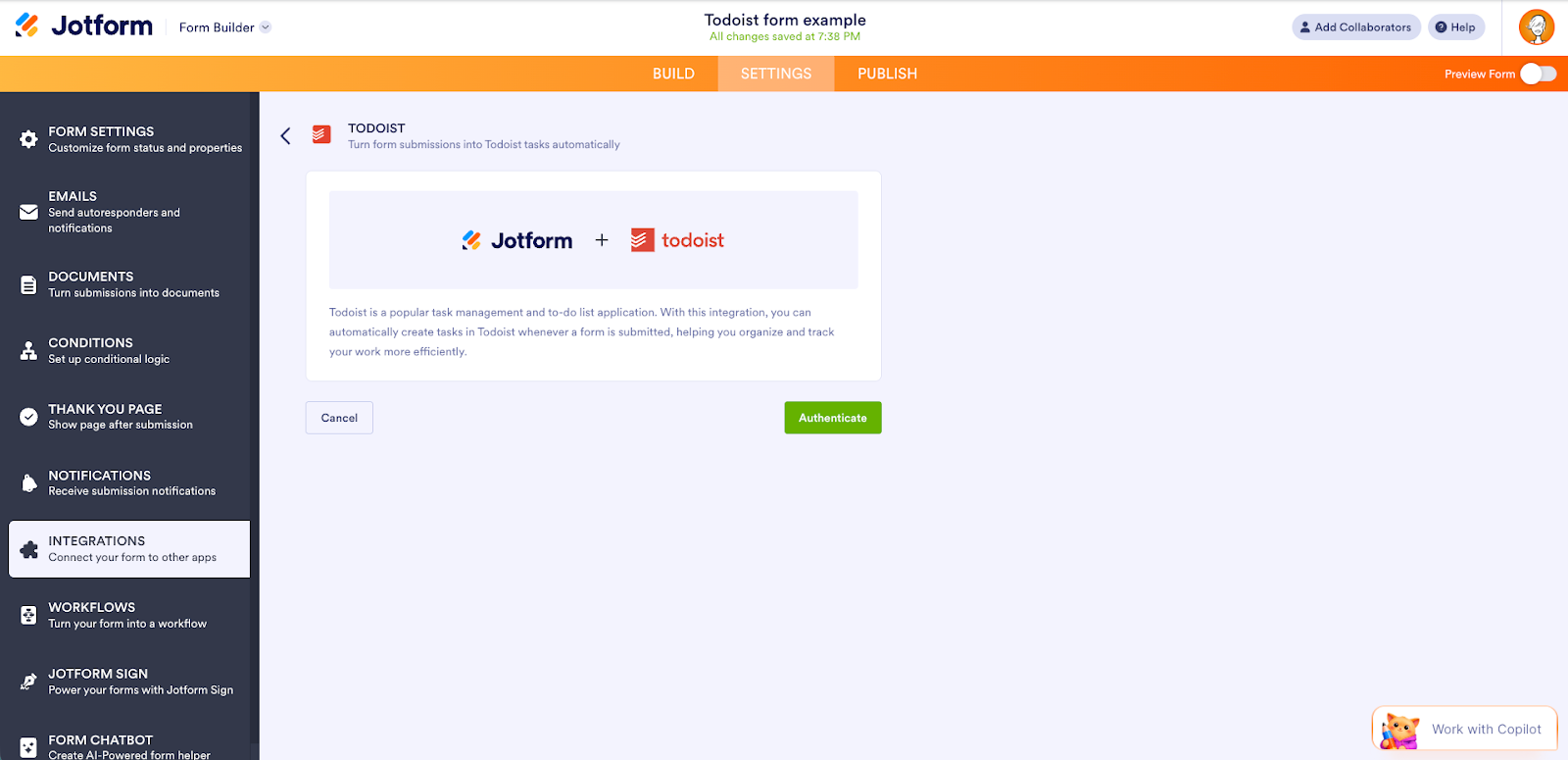
Task: Click the Form Chatbot icon
Action: pos(29,747)
